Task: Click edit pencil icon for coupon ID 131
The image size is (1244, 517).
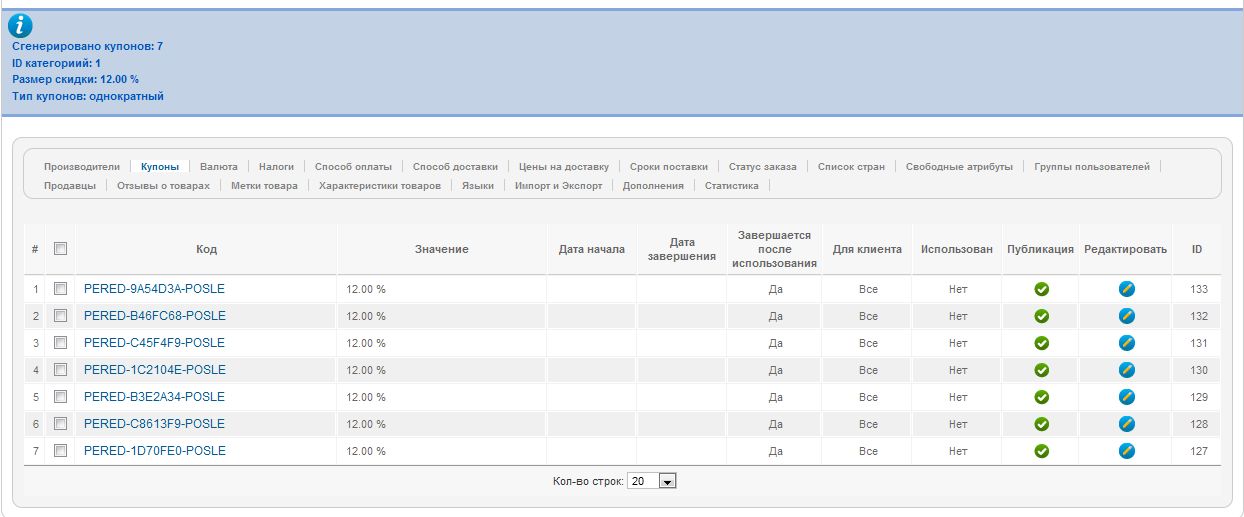Action: click(x=1126, y=343)
